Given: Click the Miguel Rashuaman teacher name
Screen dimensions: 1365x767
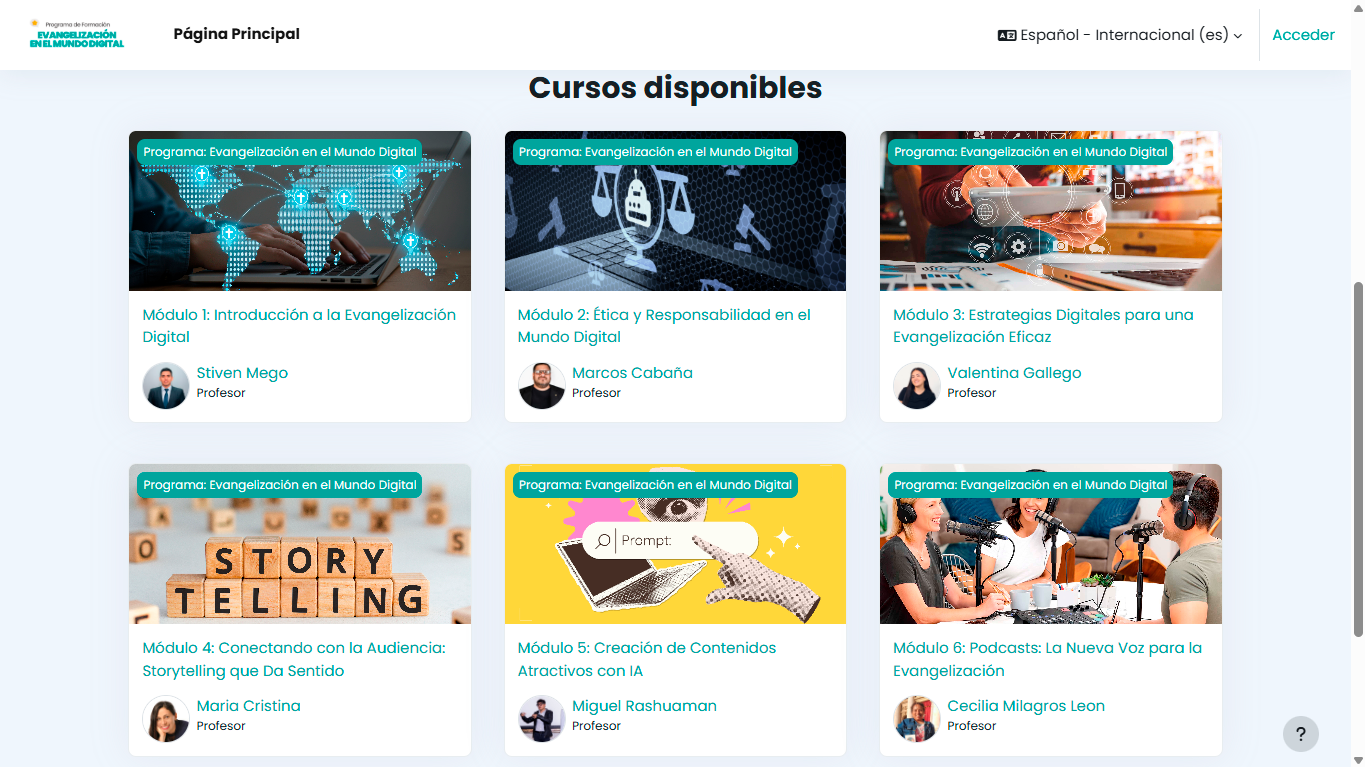Looking at the screenshot, I should [644, 706].
